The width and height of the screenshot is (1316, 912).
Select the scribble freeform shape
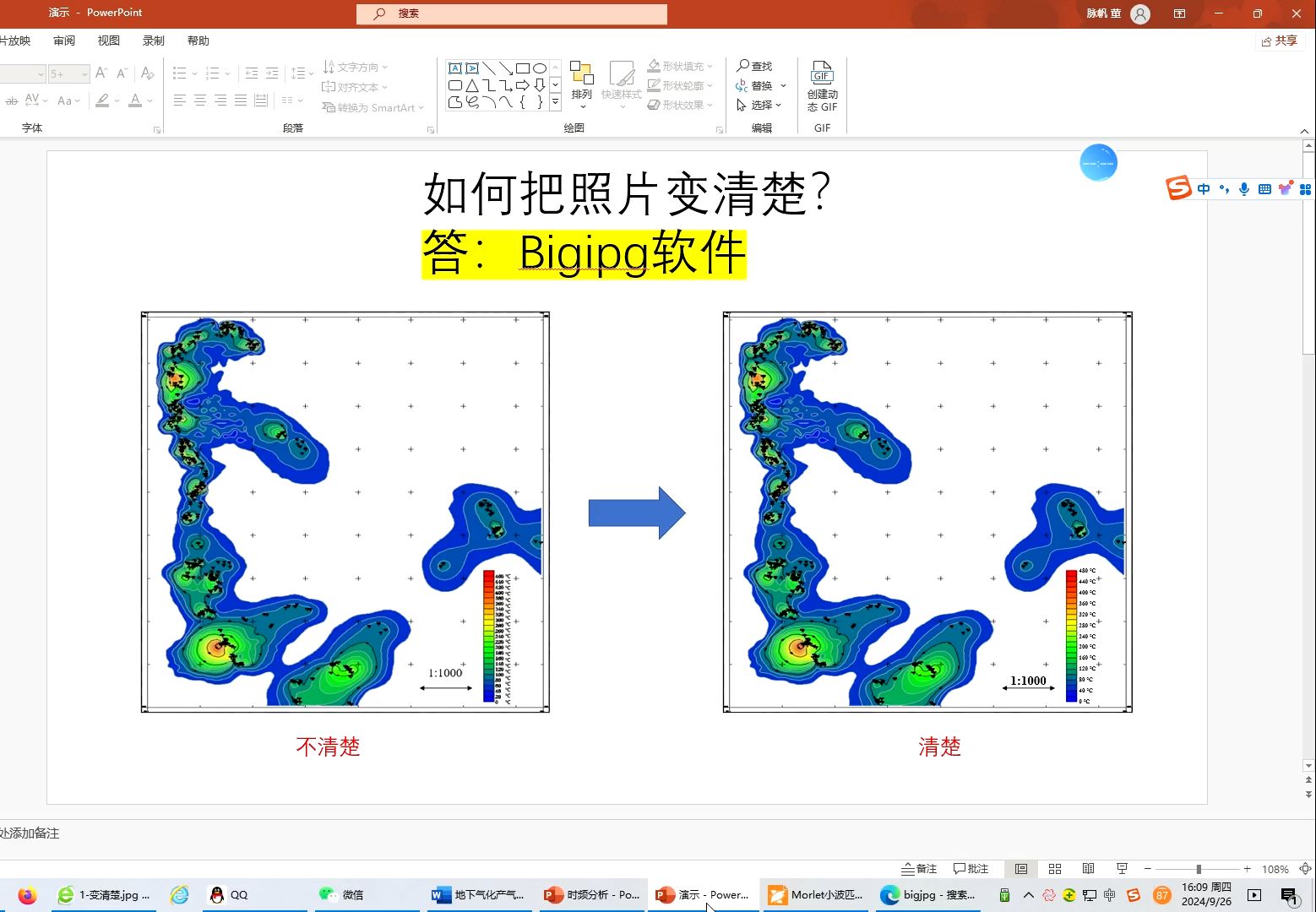472,102
